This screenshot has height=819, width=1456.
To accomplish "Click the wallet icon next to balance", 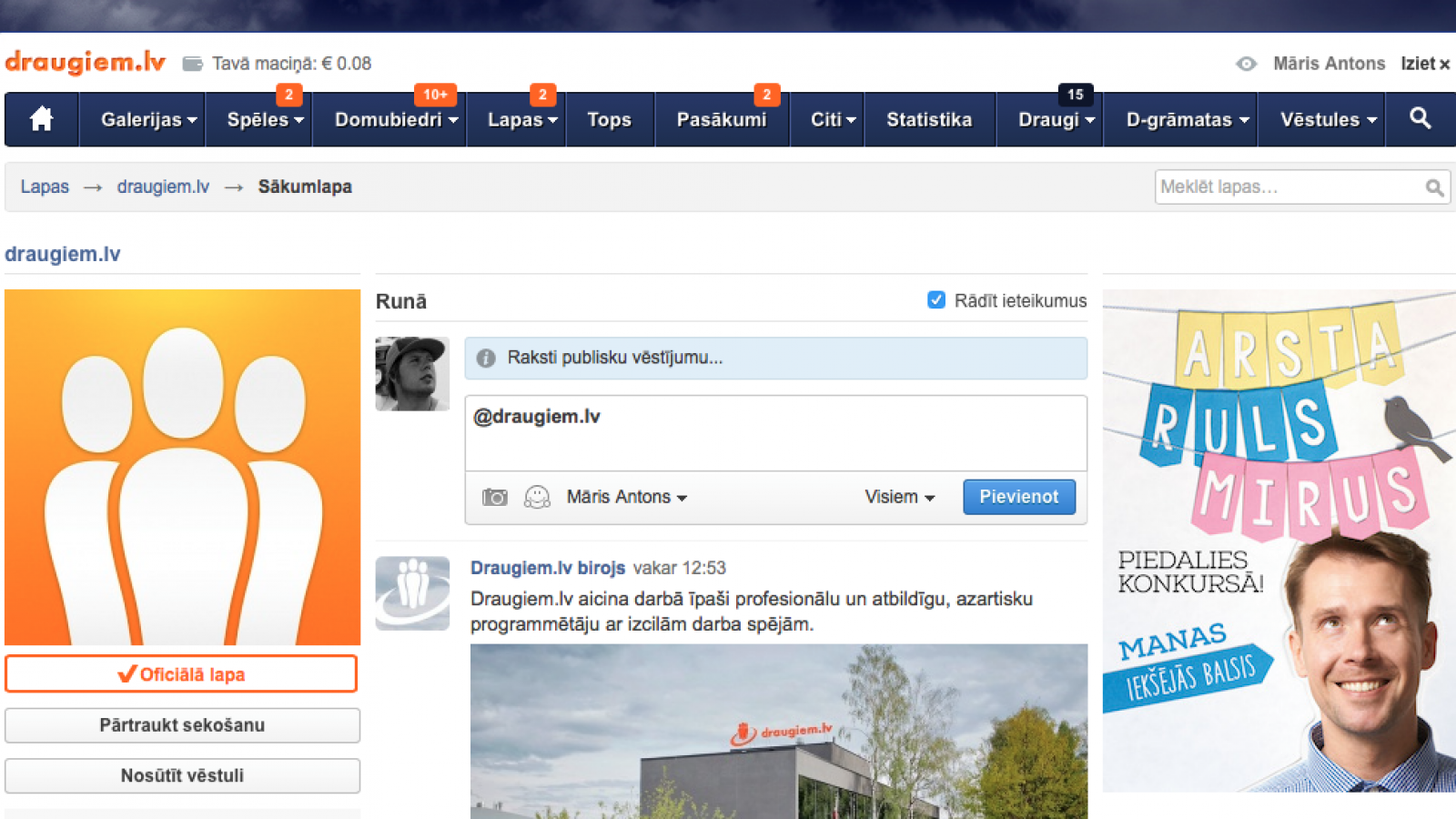I will pos(192,64).
